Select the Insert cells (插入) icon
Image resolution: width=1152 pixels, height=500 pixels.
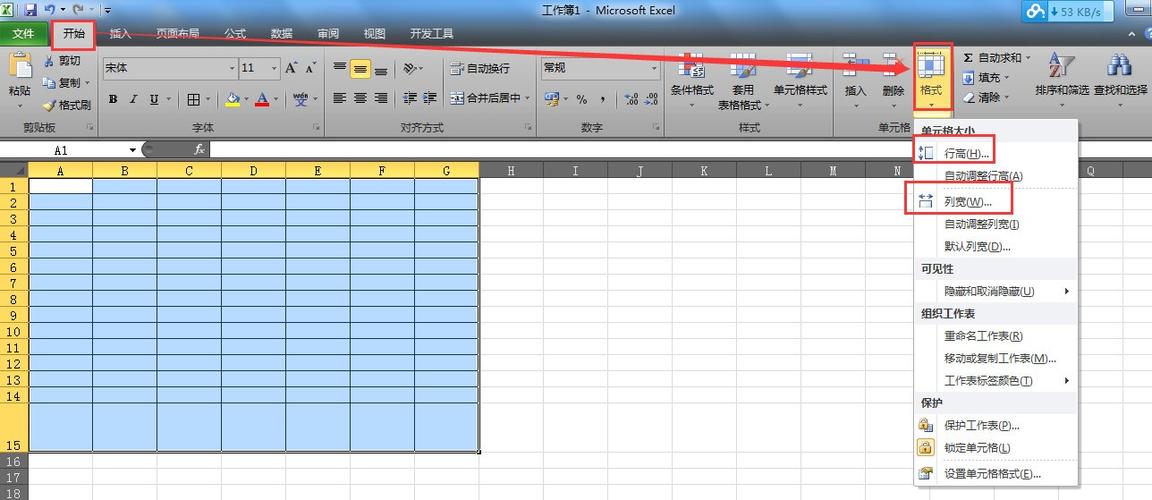click(855, 66)
